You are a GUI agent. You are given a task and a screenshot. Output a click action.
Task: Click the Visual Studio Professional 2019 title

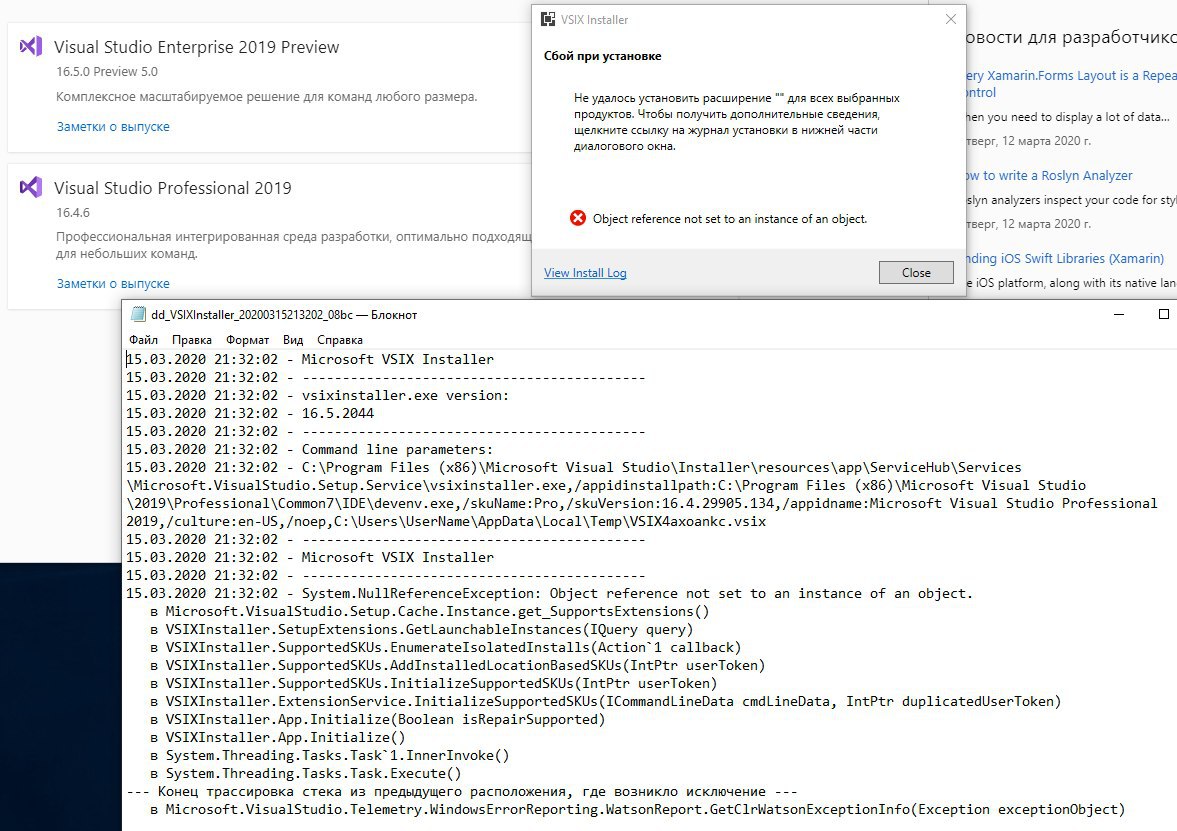[x=173, y=188]
